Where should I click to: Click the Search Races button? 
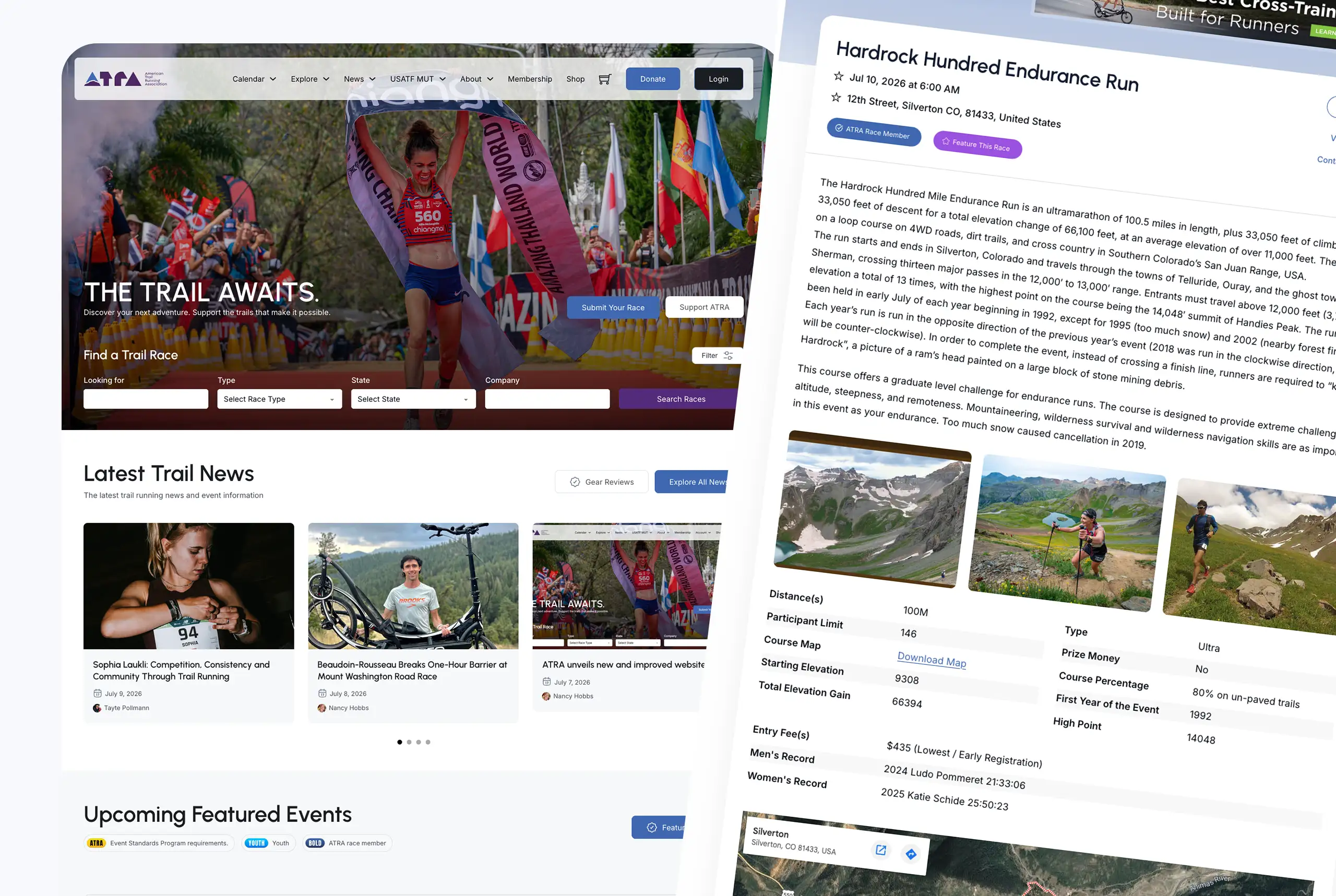[678, 399]
